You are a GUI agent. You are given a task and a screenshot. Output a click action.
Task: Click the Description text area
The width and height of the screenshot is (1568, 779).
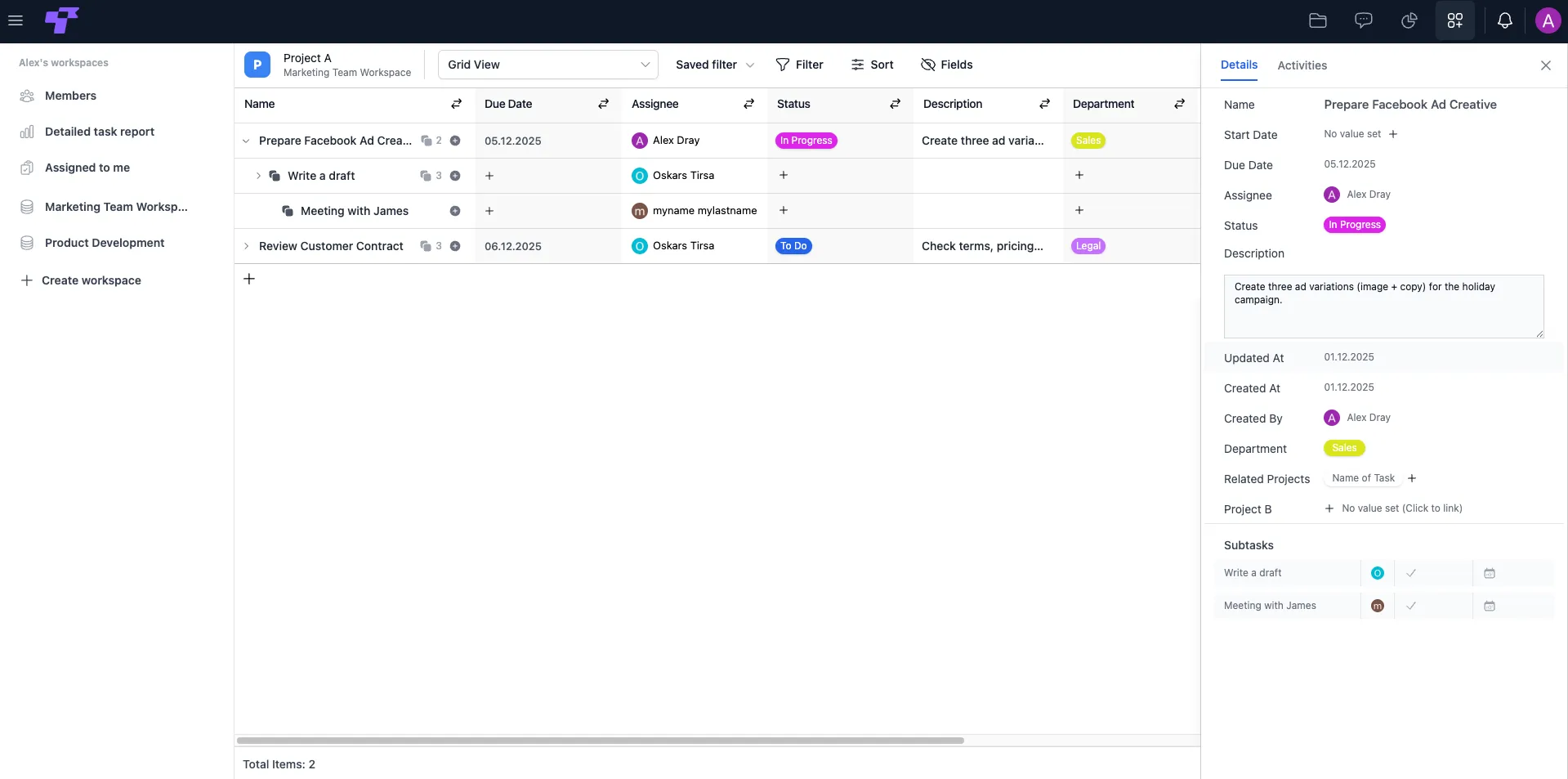click(x=1383, y=307)
